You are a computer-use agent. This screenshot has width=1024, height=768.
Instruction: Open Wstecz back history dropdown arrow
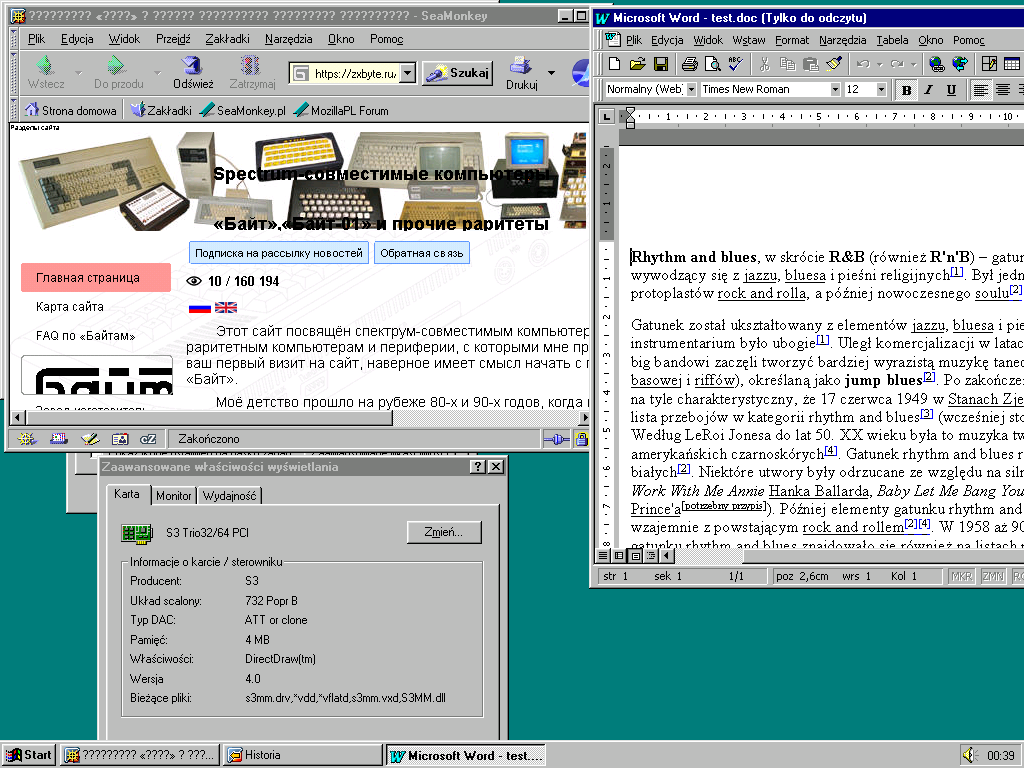pos(78,72)
